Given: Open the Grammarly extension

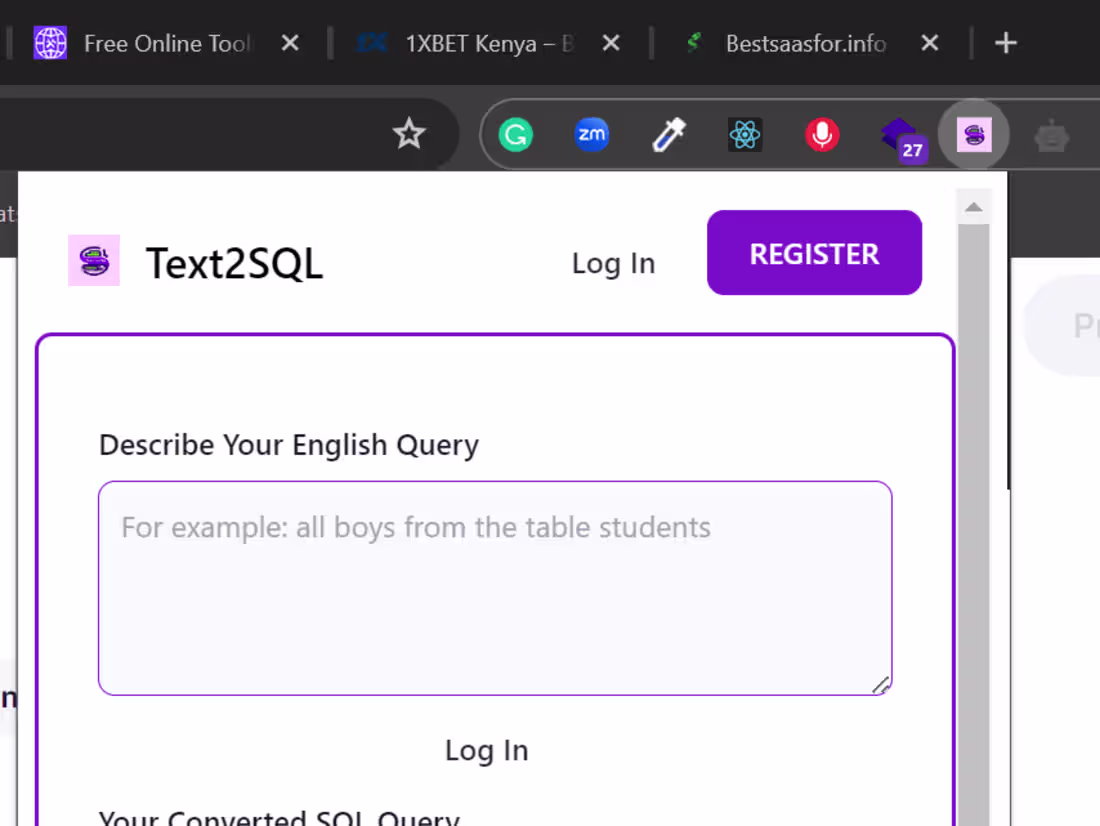Looking at the screenshot, I should coord(515,134).
